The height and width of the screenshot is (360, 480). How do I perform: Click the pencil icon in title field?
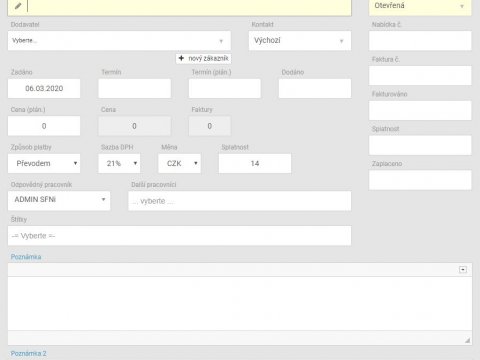pyautogui.click(x=18, y=6)
